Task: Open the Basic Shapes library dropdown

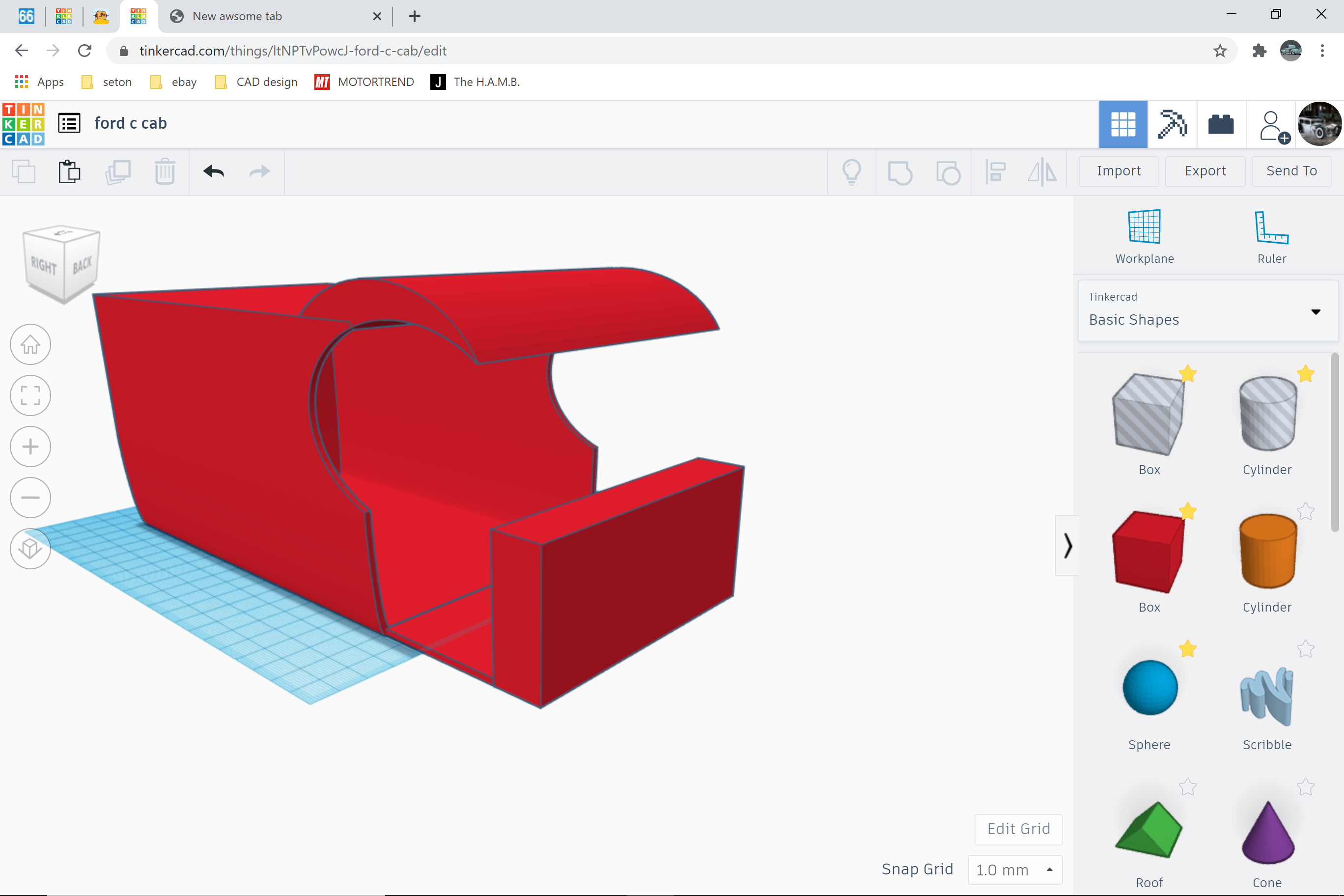Action: pos(1207,311)
